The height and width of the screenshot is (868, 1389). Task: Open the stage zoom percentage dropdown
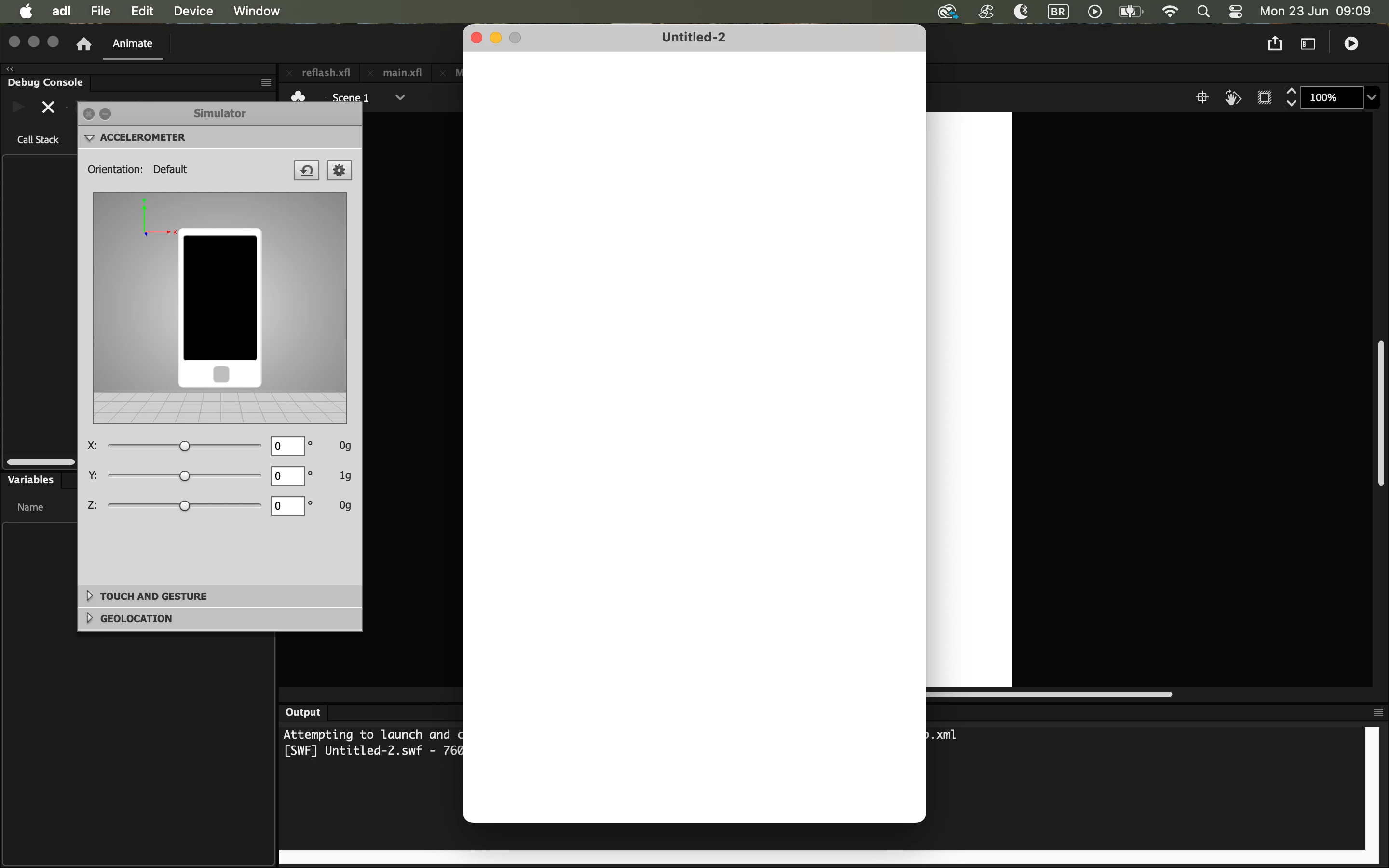(1372, 97)
